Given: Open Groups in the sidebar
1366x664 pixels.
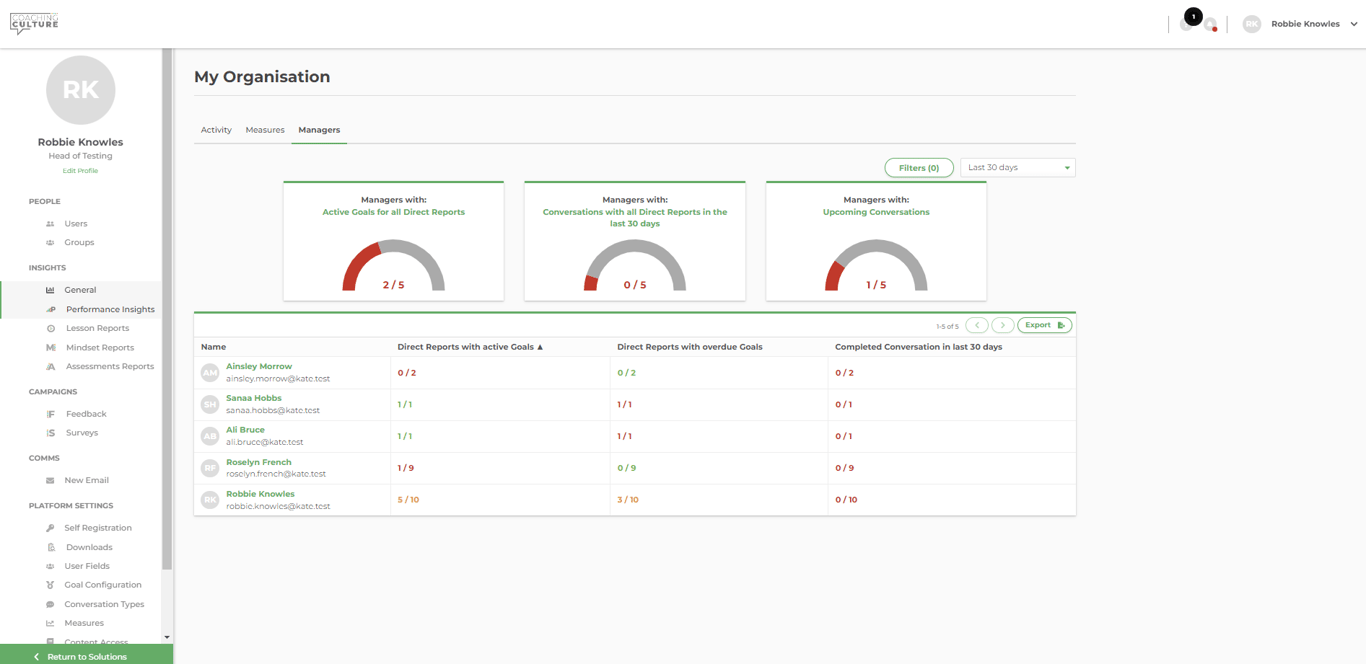Looking at the screenshot, I should tap(80, 243).
